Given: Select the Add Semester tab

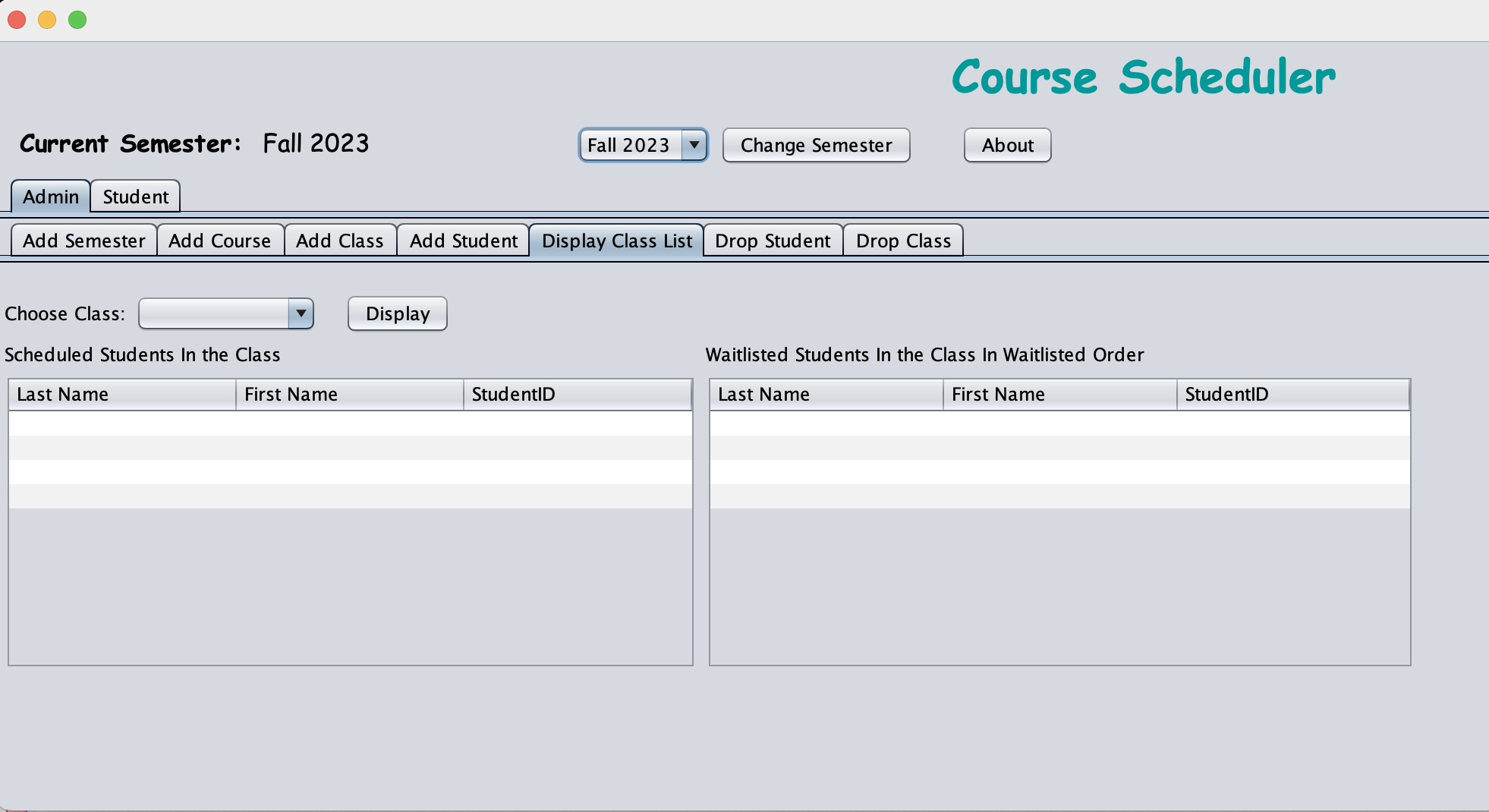Looking at the screenshot, I should [x=83, y=241].
